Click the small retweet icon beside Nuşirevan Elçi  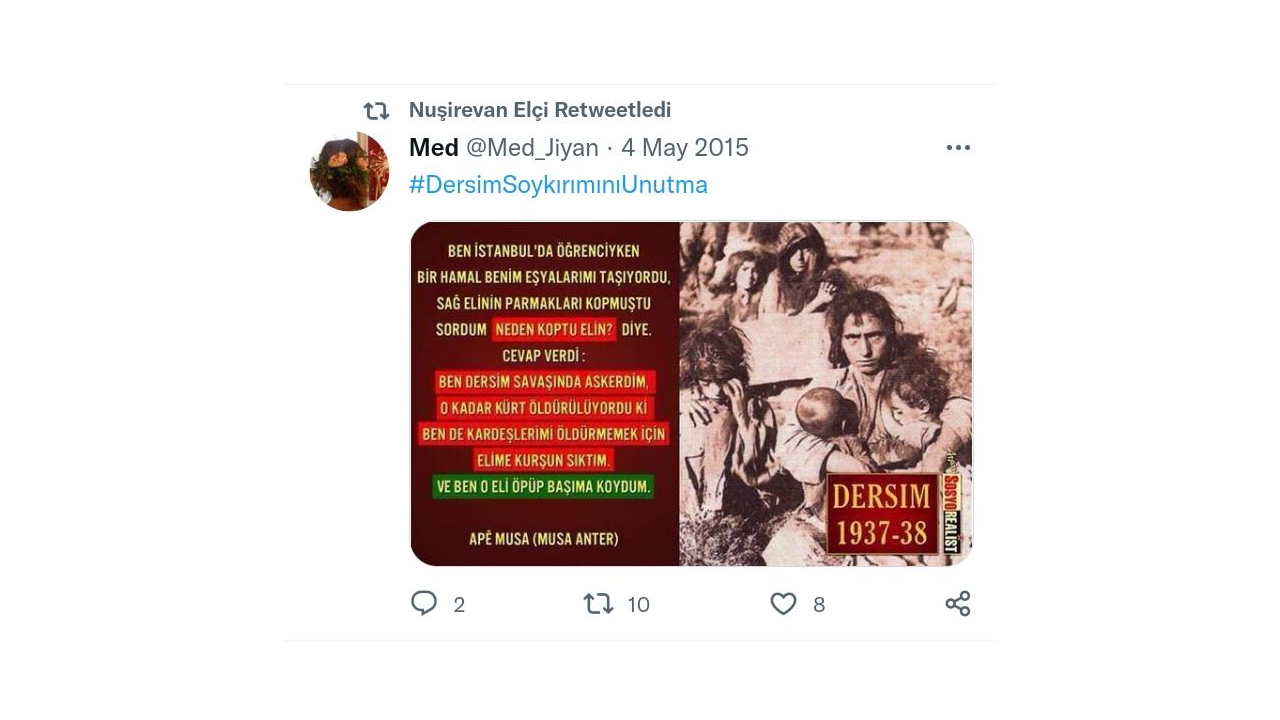pyautogui.click(x=376, y=111)
